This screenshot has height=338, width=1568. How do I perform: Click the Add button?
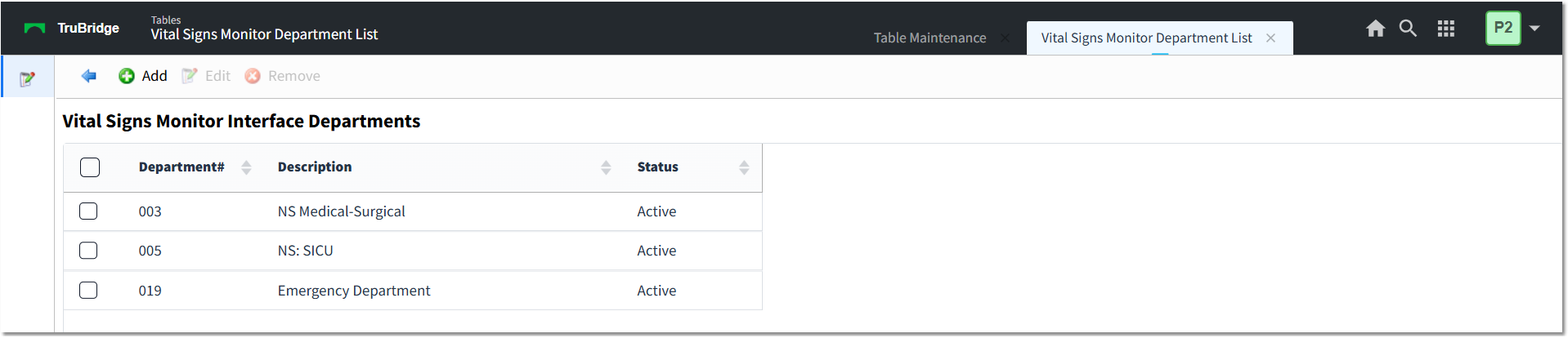143,76
